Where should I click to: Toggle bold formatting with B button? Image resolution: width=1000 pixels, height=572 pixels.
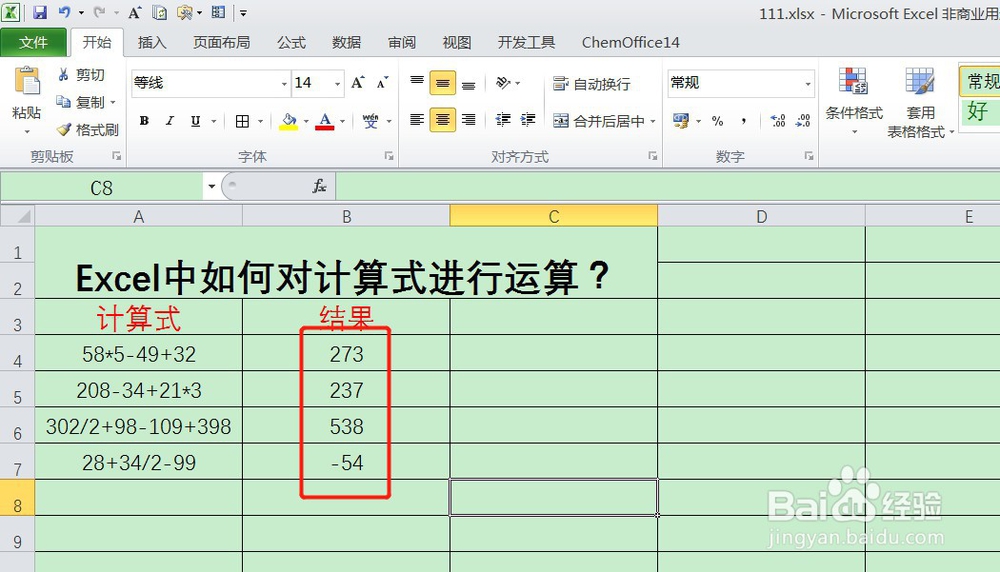coord(144,121)
